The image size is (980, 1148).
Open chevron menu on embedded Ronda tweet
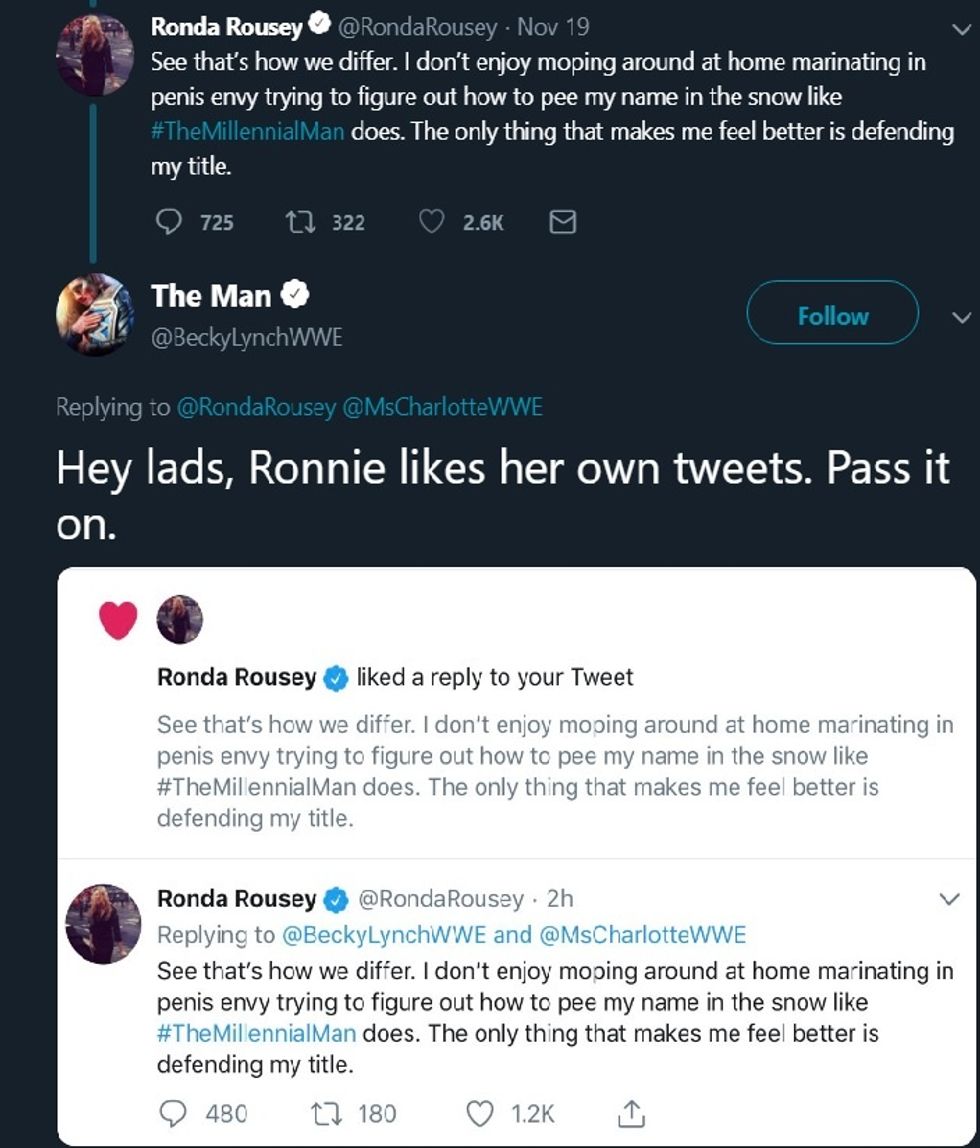coord(950,899)
